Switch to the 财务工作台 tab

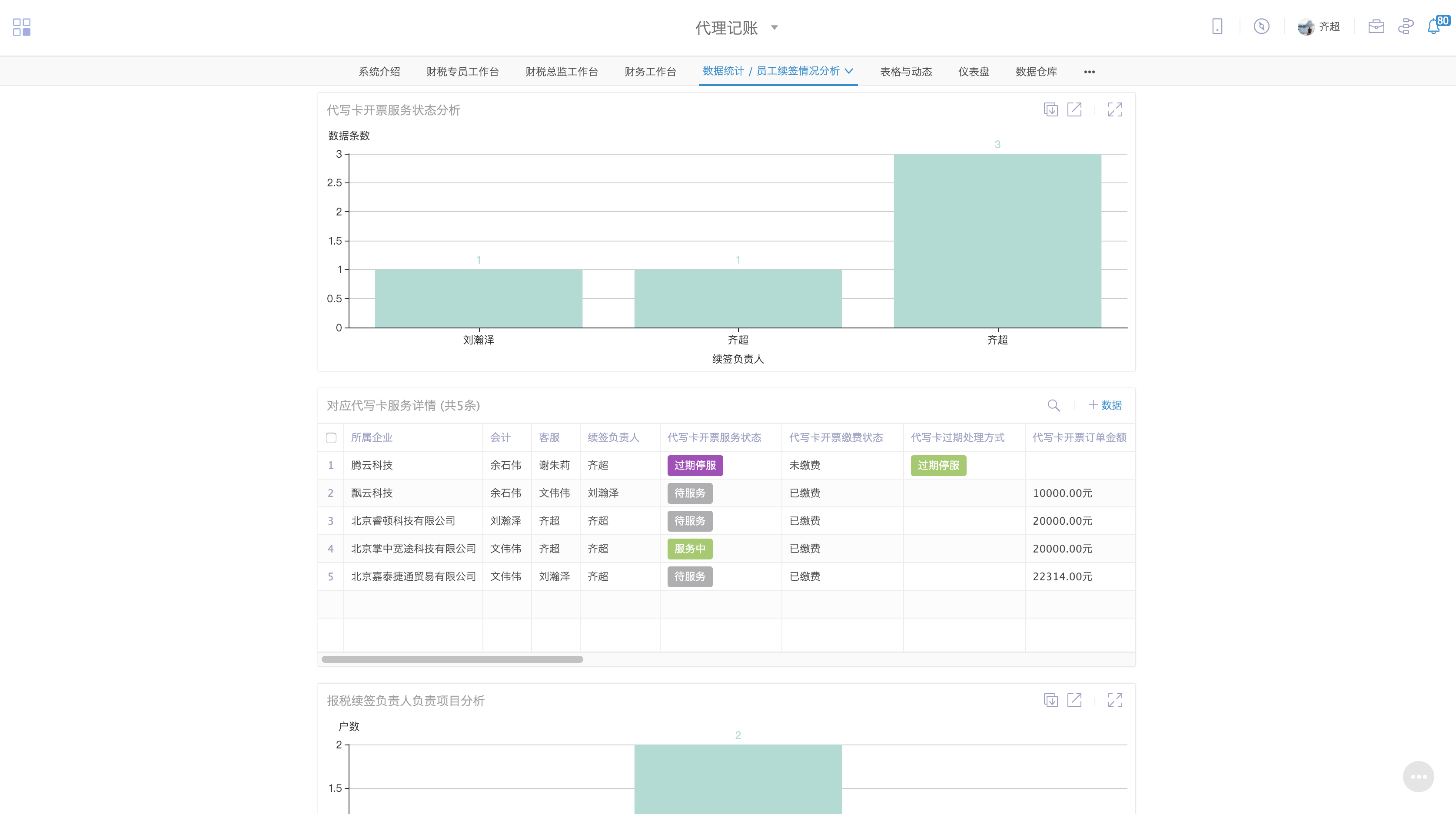(x=650, y=72)
